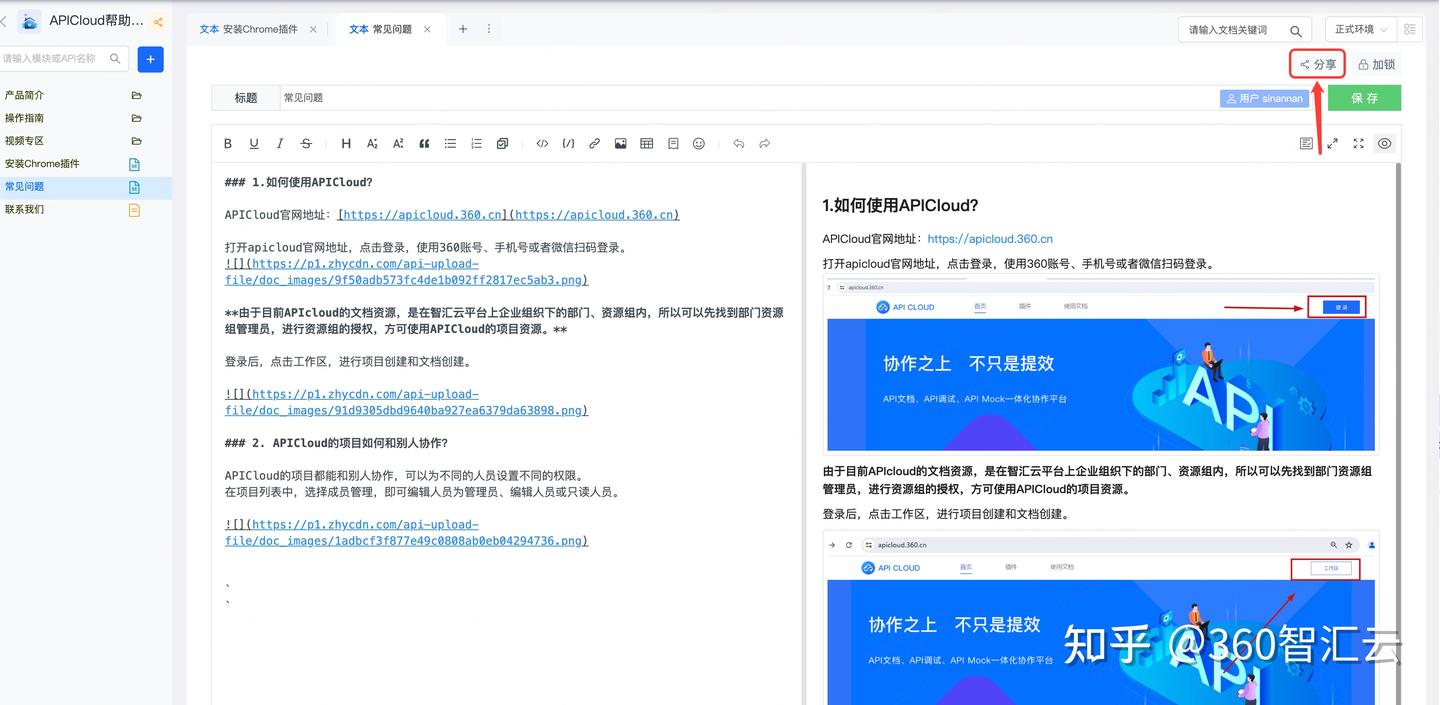Add a blockquote with the quote icon
Viewport: 1440px width, 705px height.
[424, 144]
